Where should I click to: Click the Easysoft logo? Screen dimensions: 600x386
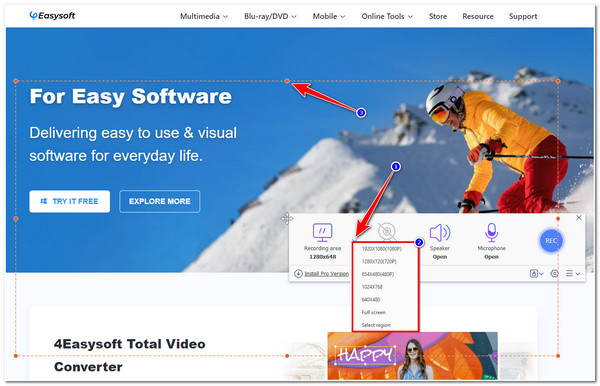click(52, 16)
